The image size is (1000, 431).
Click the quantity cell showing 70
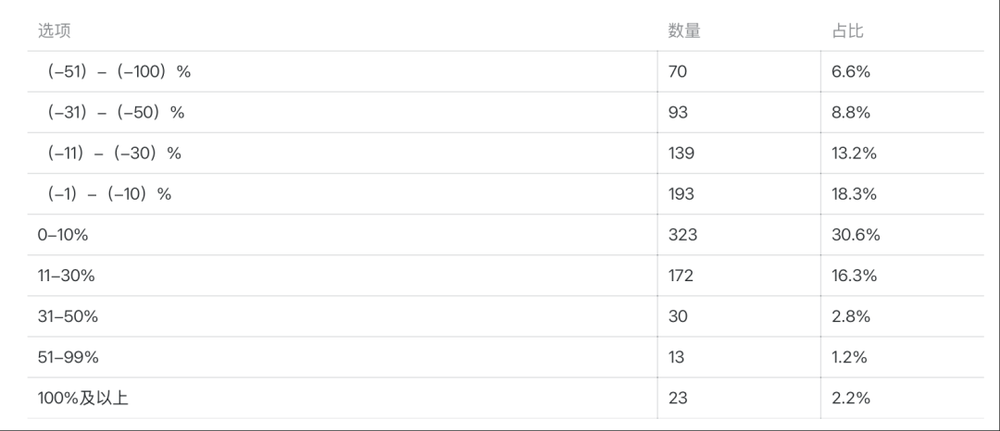(678, 72)
